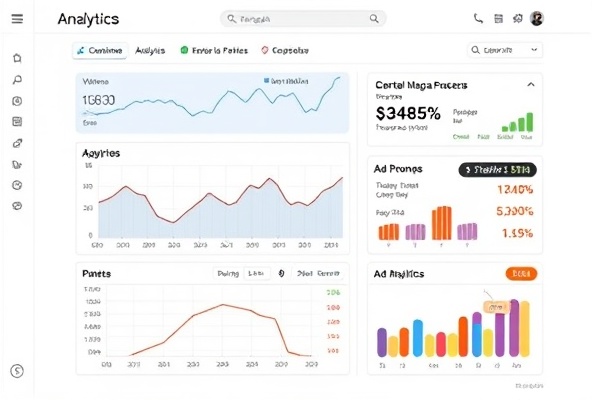Click the green mini bar chart in top-right card

pyautogui.click(x=518, y=122)
